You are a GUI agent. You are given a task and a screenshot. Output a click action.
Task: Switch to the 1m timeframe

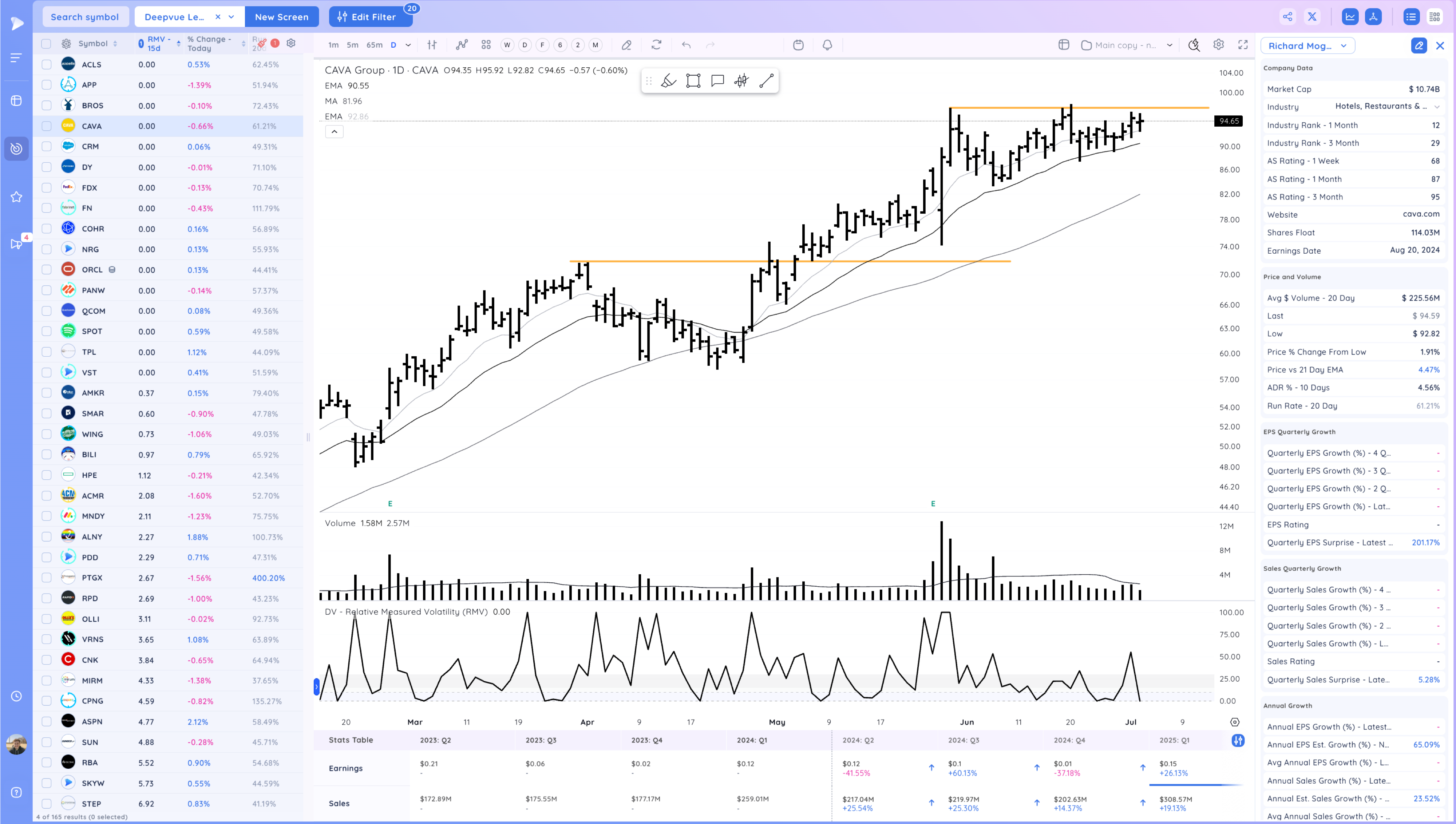333,45
